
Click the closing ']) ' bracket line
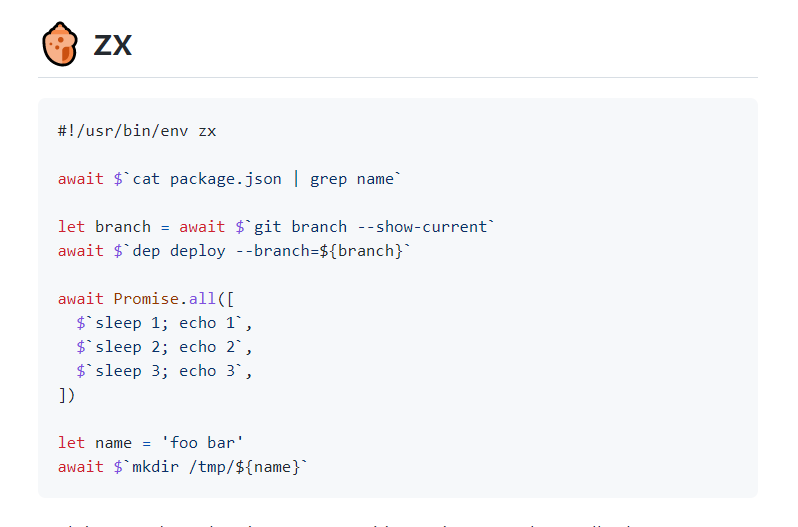[x=67, y=394]
